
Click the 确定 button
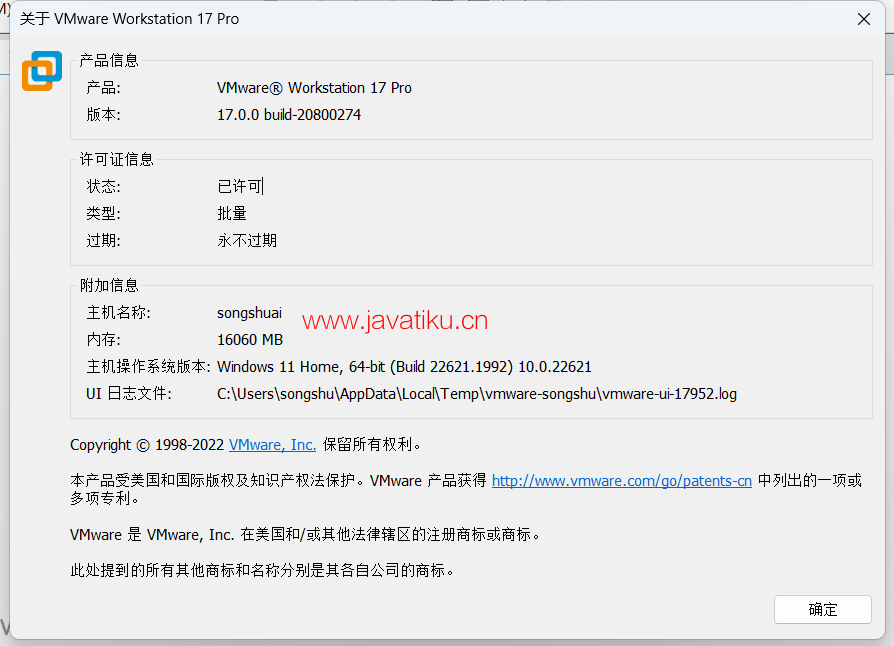coord(822,610)
